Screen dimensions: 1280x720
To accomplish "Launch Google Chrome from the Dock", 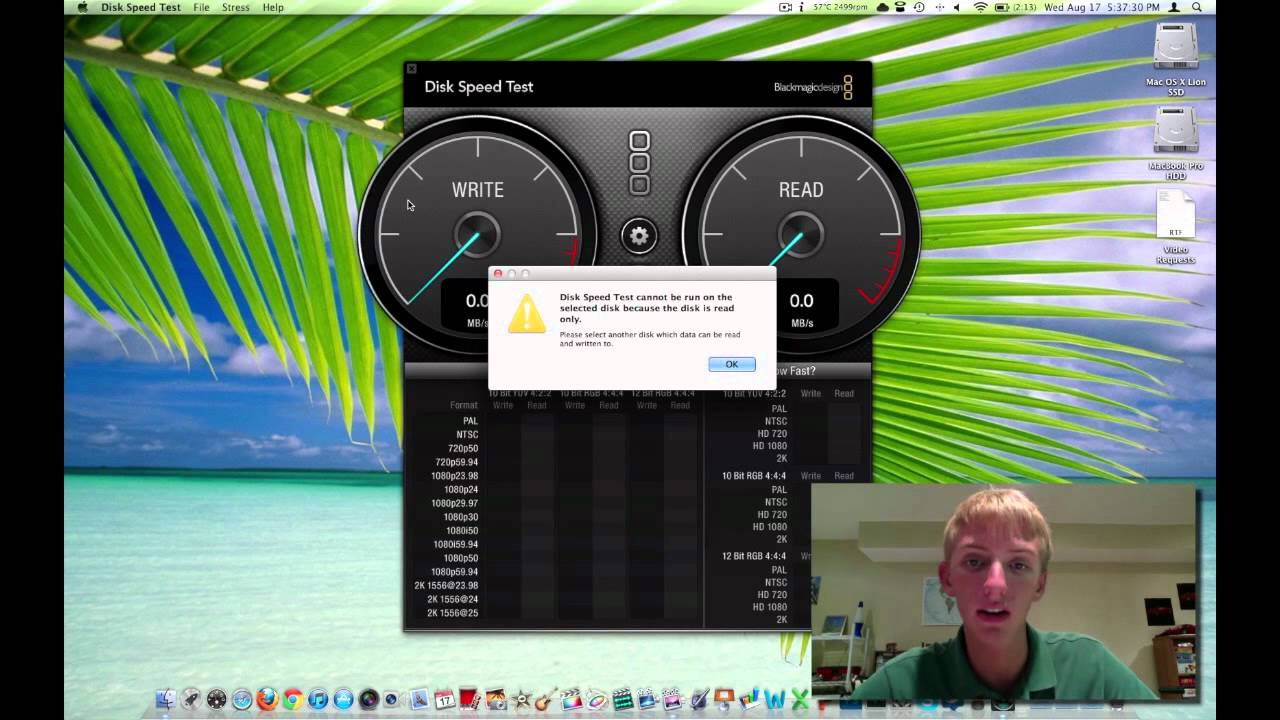I will click(x=293, y=699).
